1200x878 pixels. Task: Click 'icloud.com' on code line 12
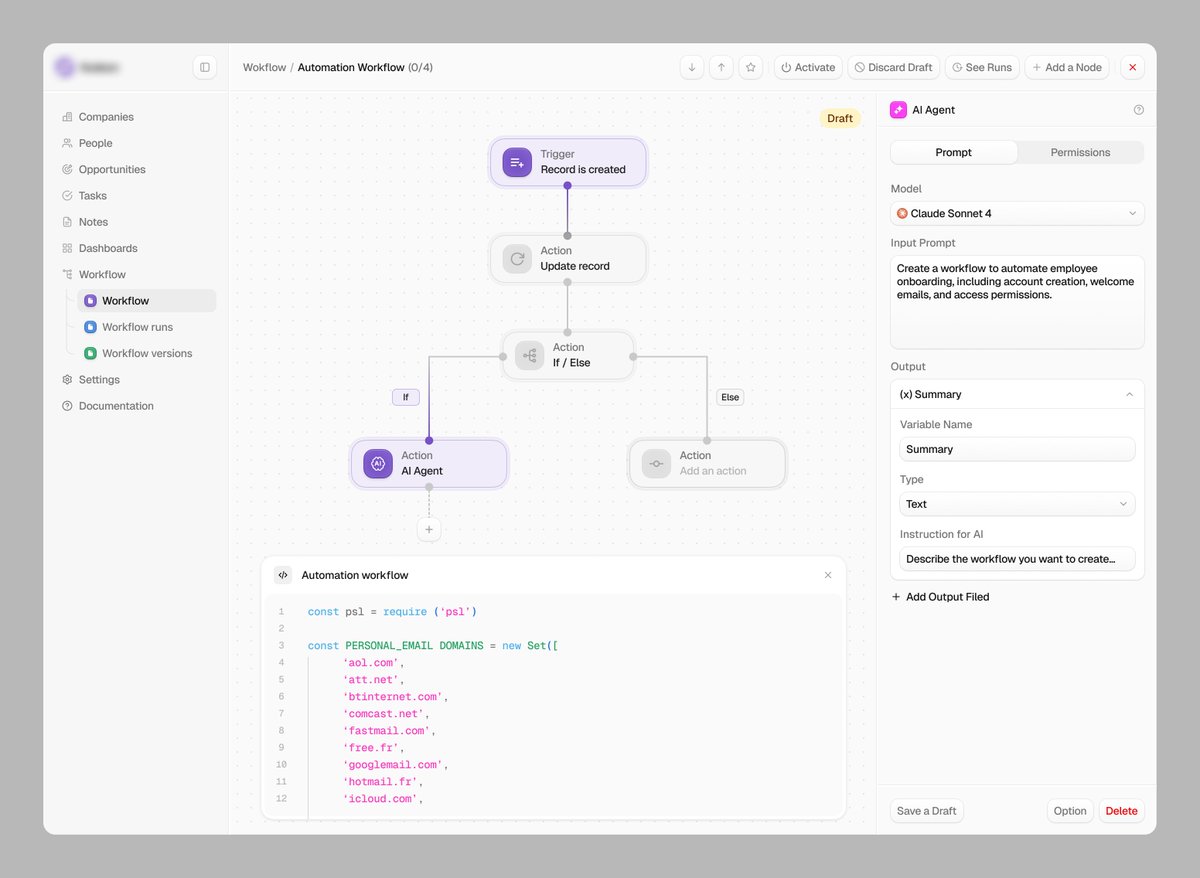click(381, 799)
